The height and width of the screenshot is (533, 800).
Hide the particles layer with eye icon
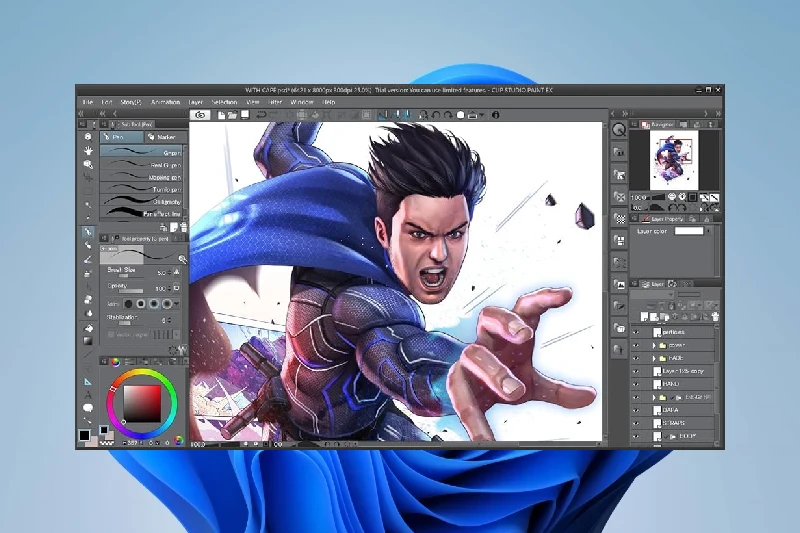pyautogui.click(x=635, y=331)
